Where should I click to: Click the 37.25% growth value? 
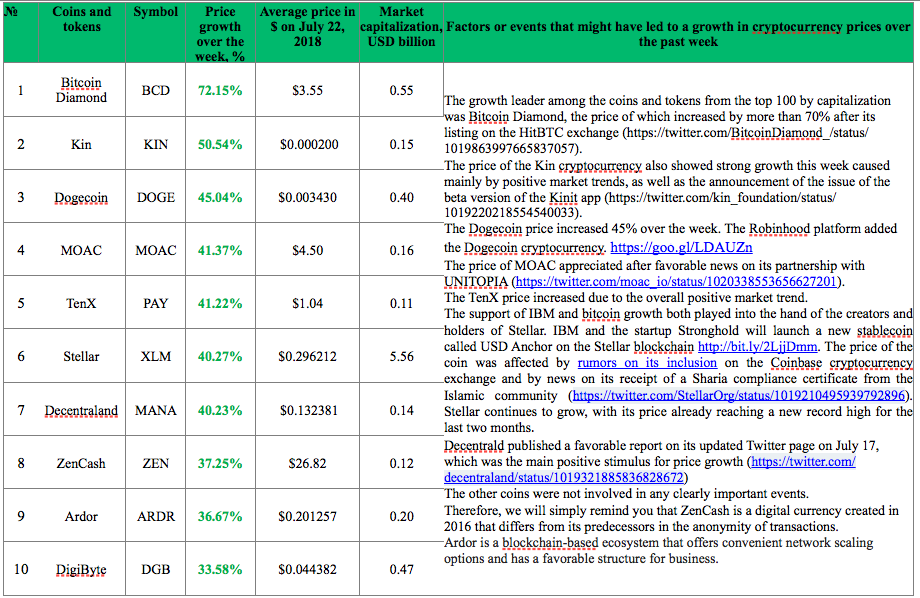(x=220, y=463)
